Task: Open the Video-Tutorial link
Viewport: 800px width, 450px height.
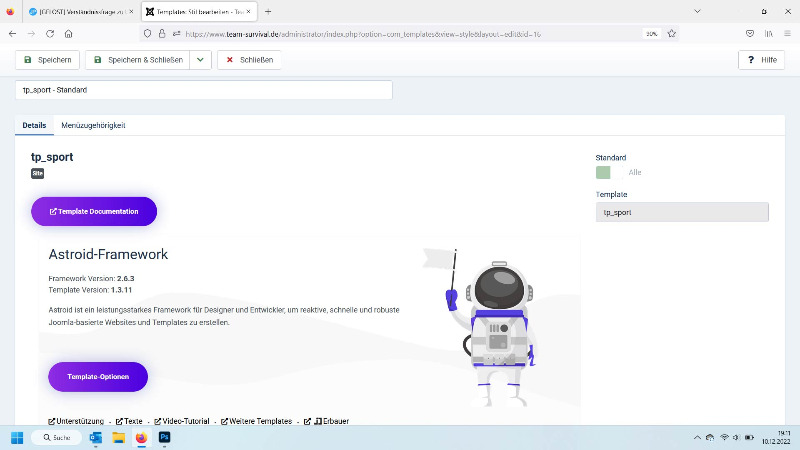Action: click(182, 421)
